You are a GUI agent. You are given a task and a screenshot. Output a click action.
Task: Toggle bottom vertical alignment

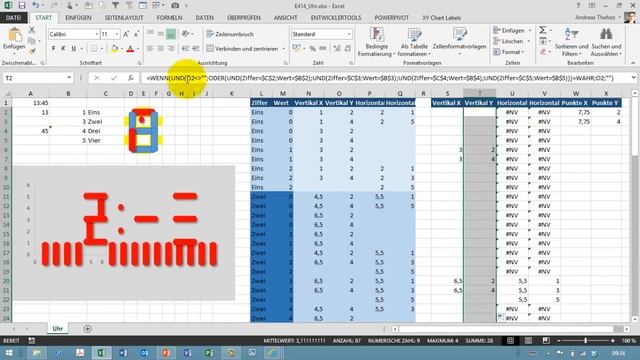click(x=171, y=34)
